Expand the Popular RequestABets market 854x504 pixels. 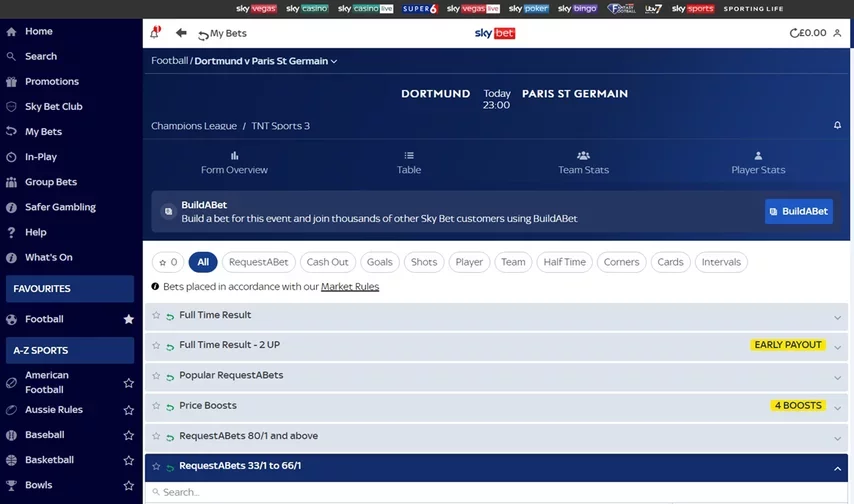pyautogui.click(x=837, y=378)
